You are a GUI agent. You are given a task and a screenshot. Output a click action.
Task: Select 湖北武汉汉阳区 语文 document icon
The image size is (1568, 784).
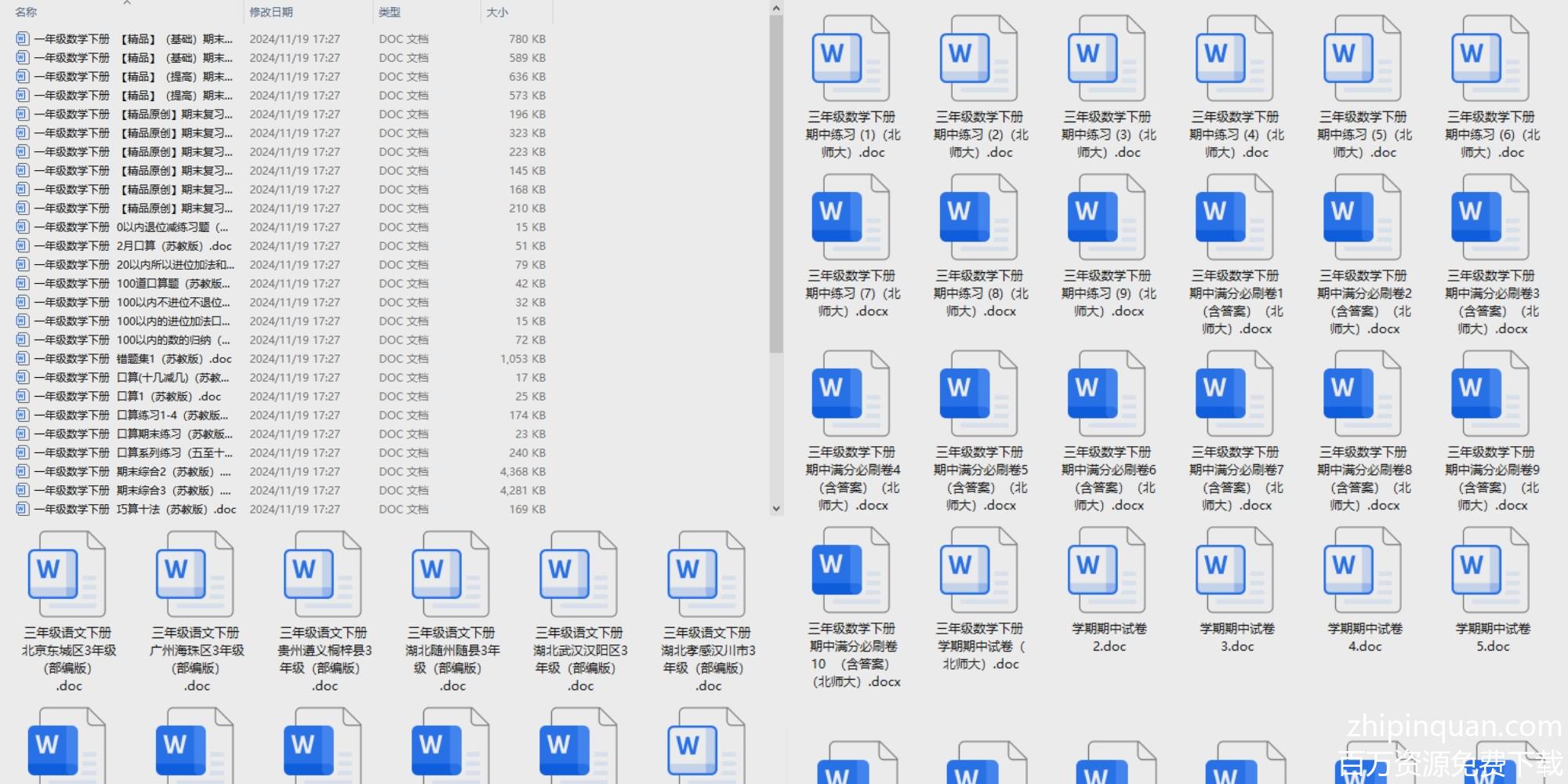(579, 575)
